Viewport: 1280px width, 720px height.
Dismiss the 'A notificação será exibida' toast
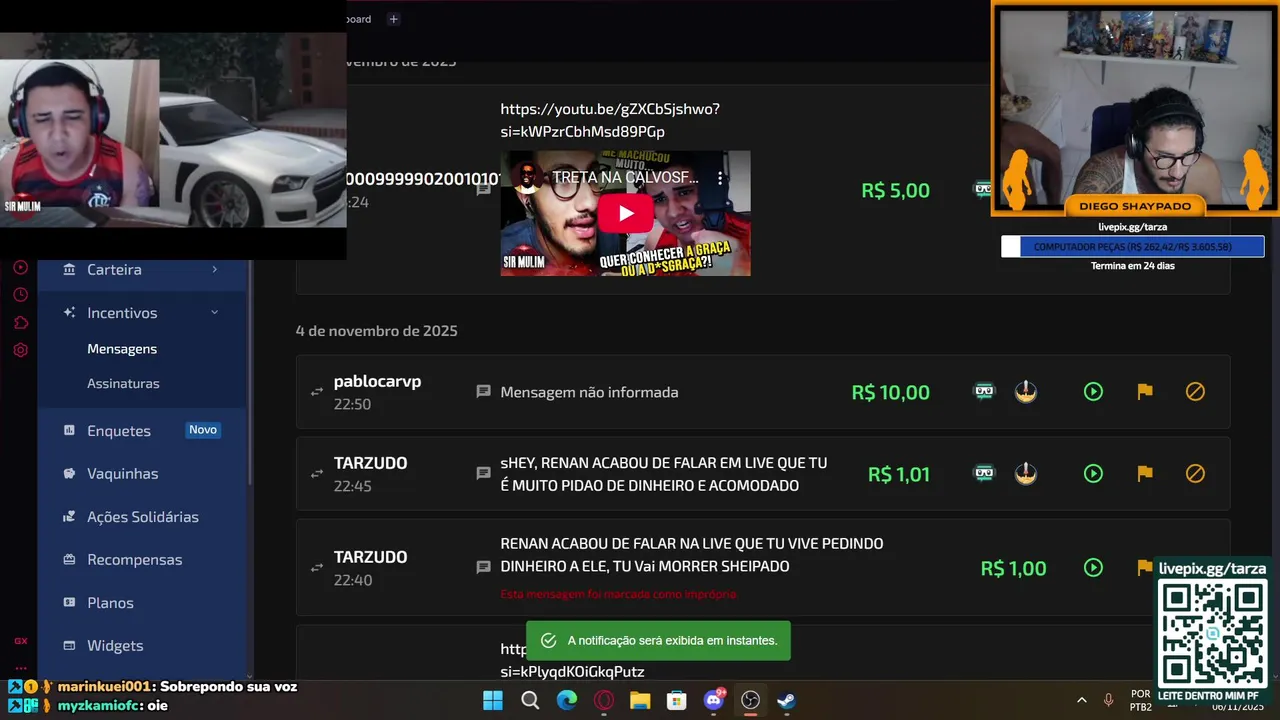(x=658, y=640)
